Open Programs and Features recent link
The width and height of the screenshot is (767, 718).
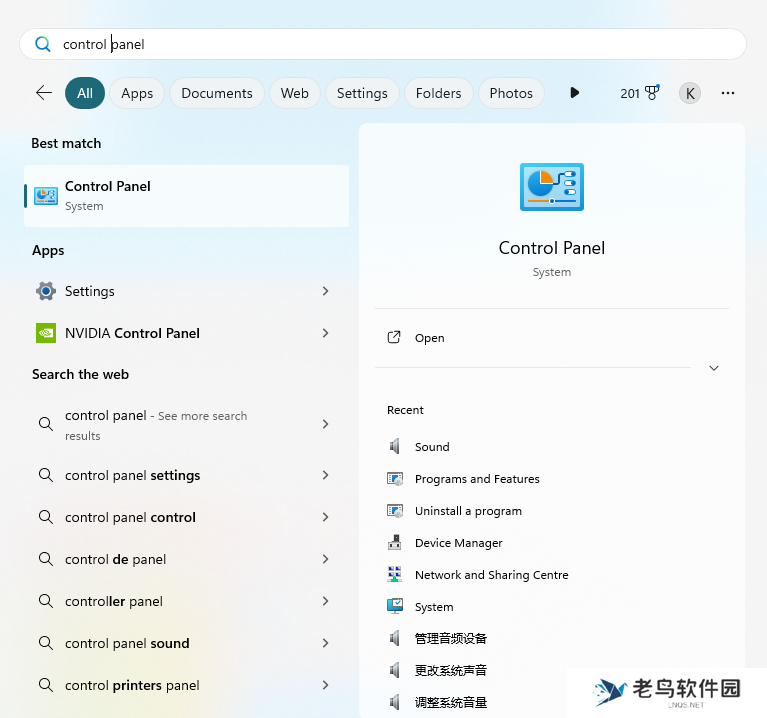(477, 479)
